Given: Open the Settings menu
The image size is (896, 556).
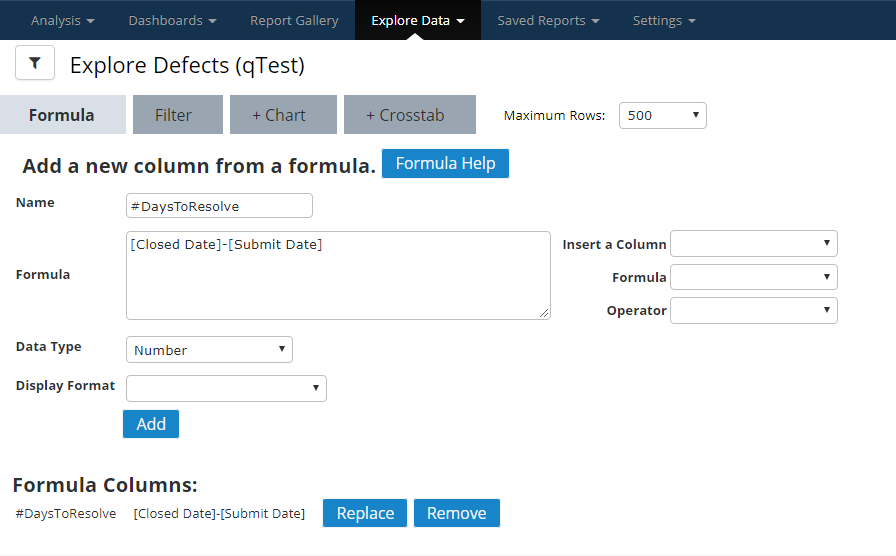Looking at the screenshot, I should coord(664,20).
